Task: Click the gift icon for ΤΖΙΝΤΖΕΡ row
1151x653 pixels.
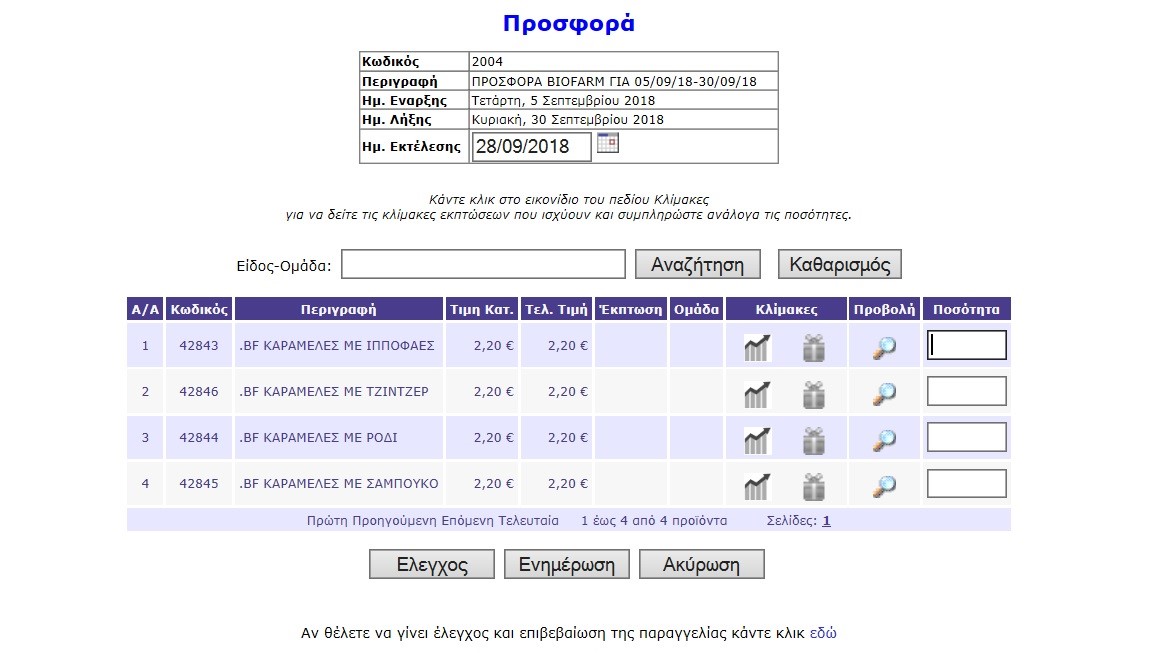Action: (x=813, y=395)
